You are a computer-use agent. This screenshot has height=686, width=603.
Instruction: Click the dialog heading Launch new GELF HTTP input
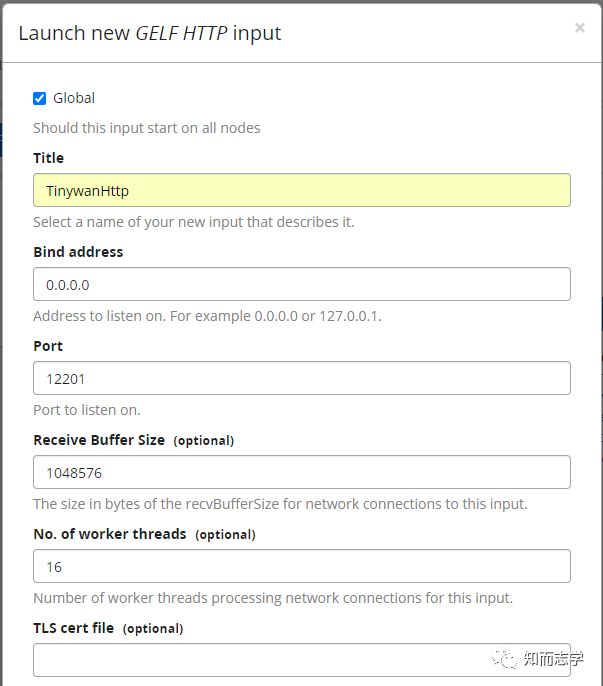150,33
